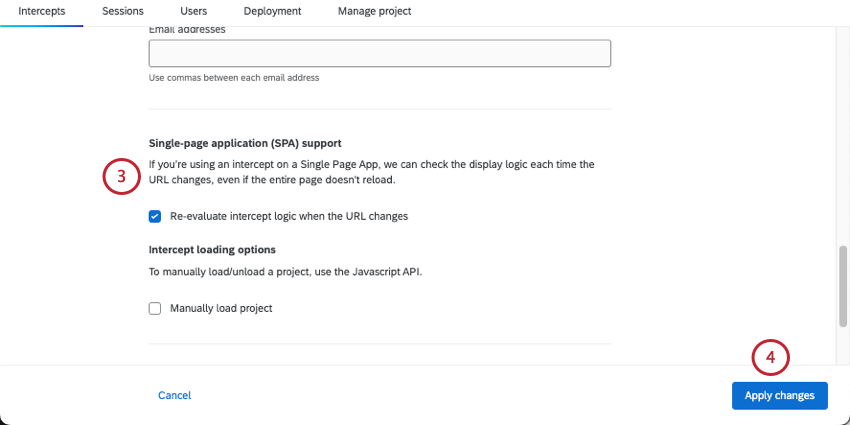This screenshot has height=425, width=850.
Task: Uncheck Re-evaluate intercept logic checkbox
Action: click(x=155, y=216)
